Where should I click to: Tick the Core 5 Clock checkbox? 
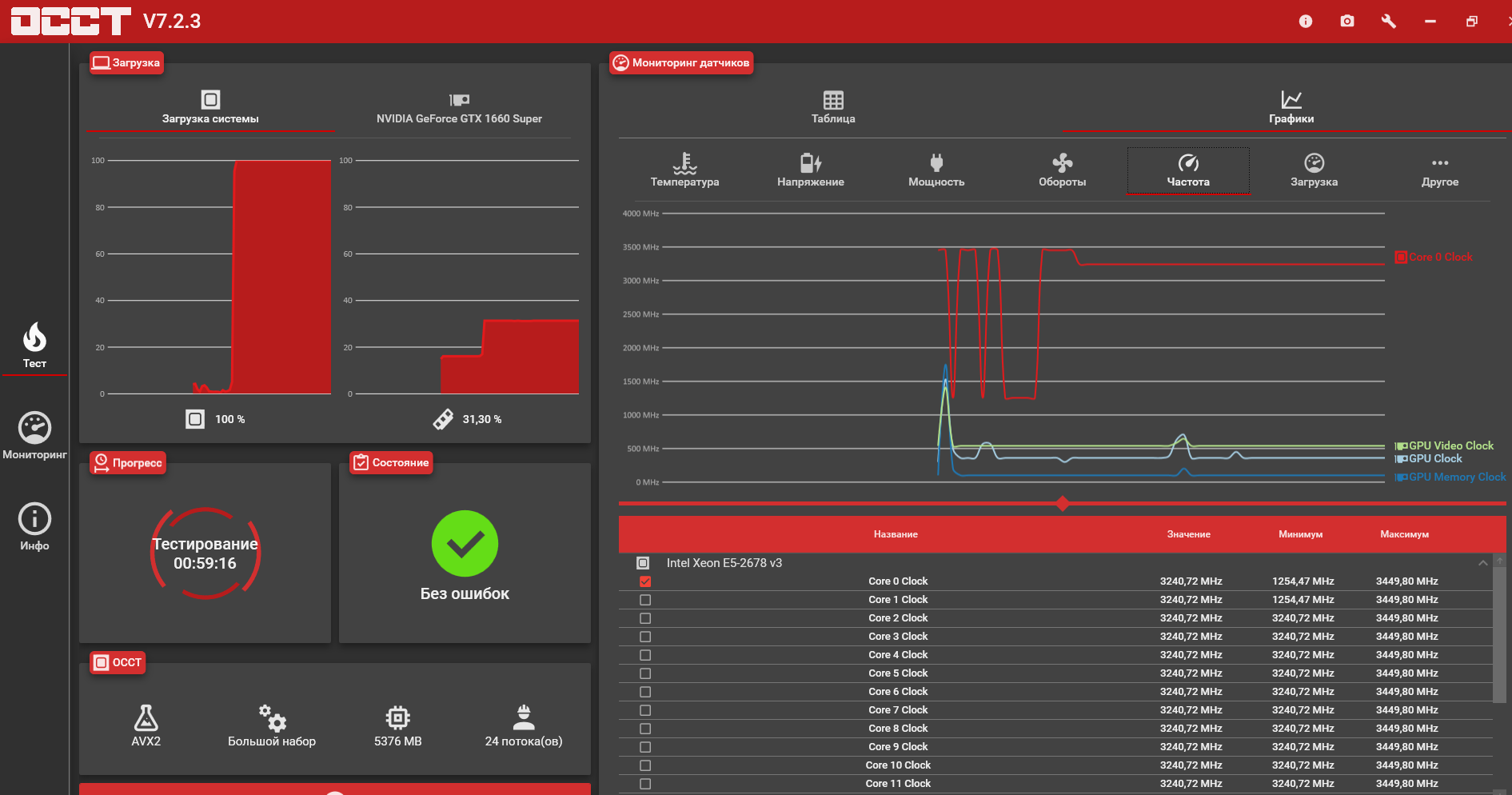(645, 673)
